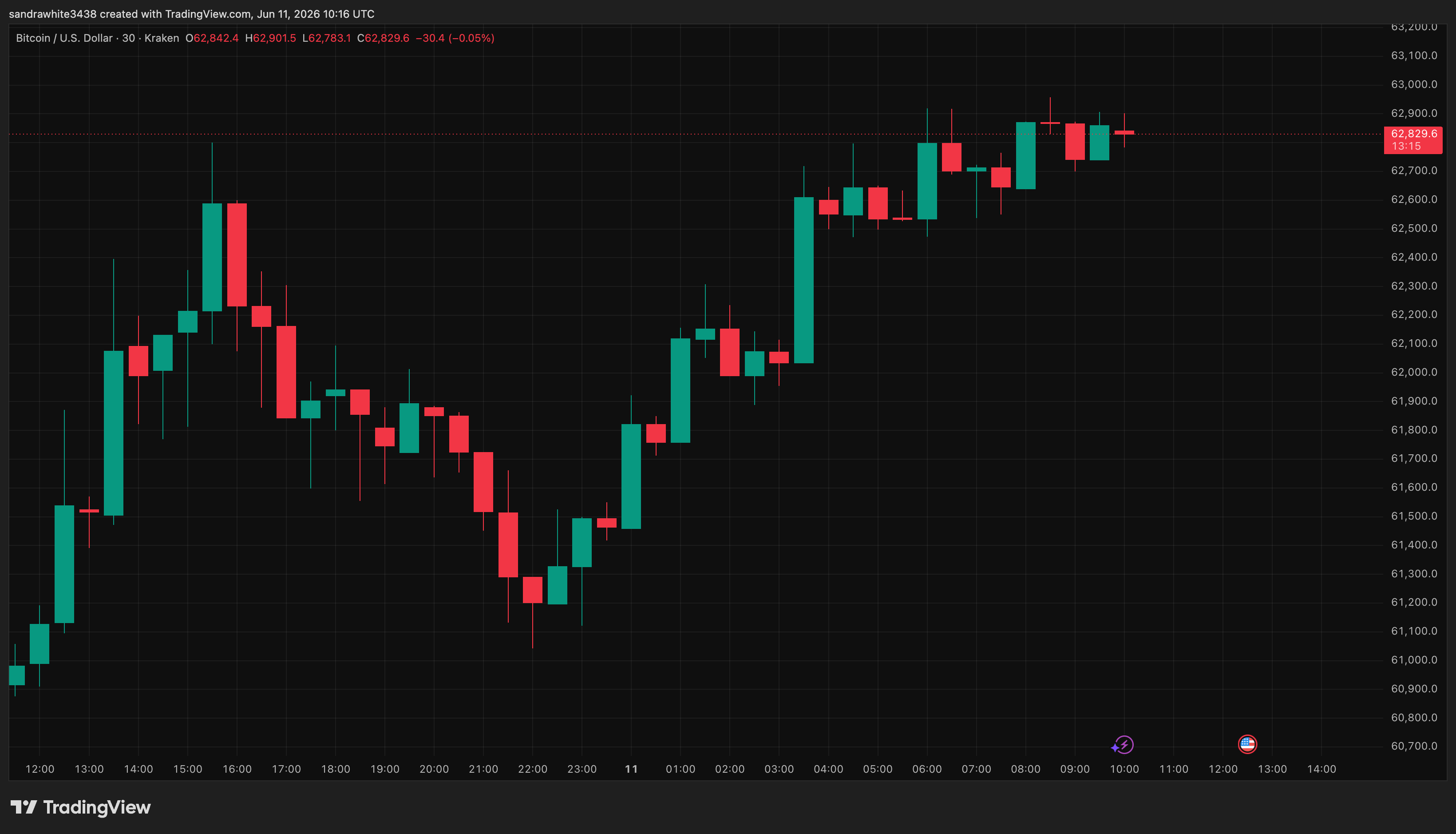Click the latest red candle at 10:00
Viewport: 1456px width, 834px height.
pos(1124,132)
